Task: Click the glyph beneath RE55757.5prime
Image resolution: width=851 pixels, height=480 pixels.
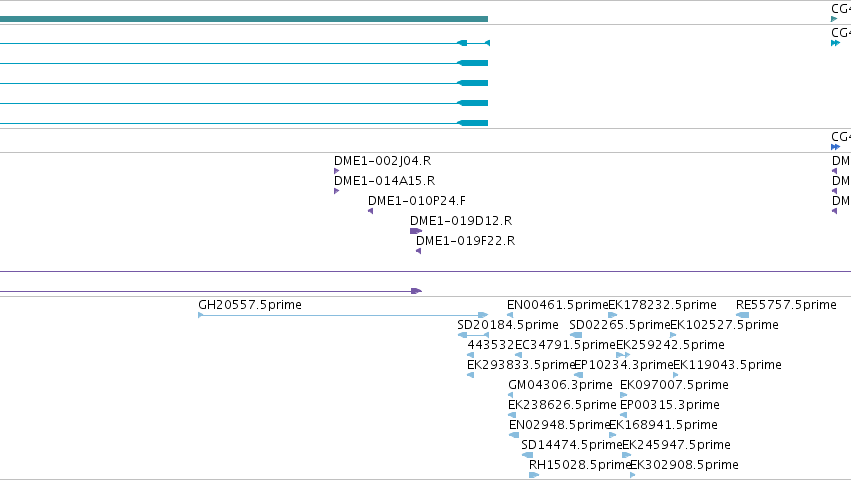Action: tap(742, 315)
